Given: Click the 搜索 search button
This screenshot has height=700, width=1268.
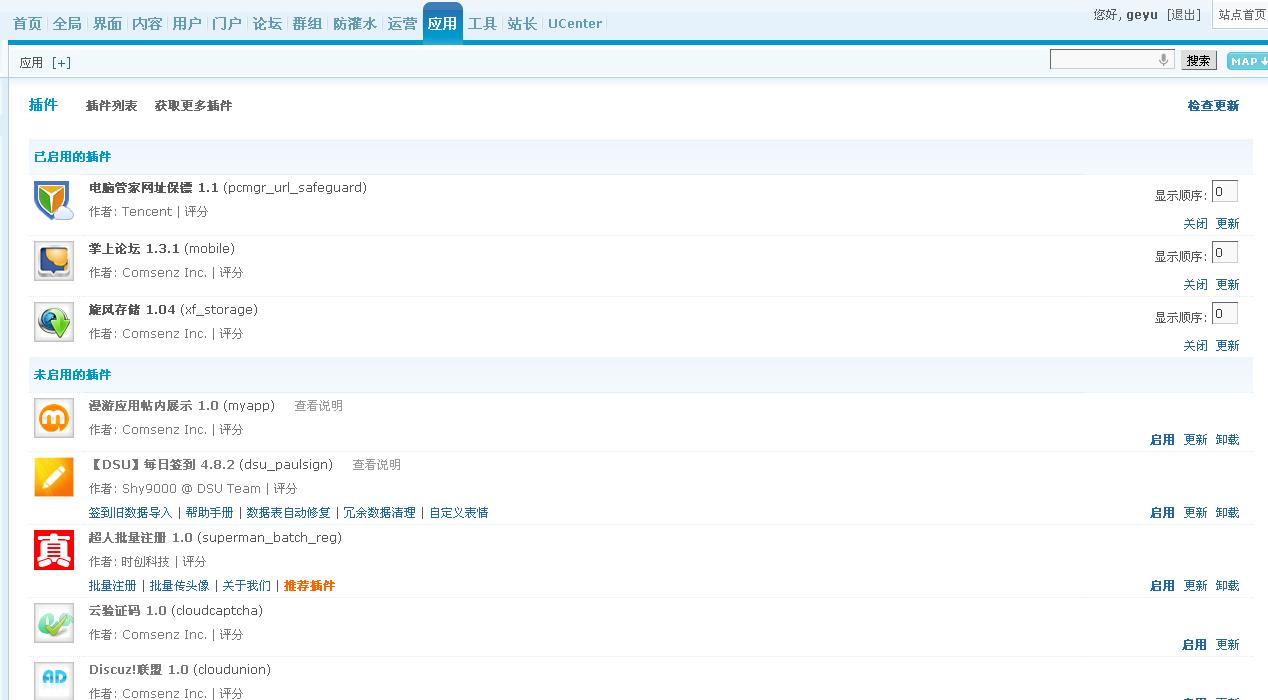Looking at the screenshot, I should click(1198, 61).
